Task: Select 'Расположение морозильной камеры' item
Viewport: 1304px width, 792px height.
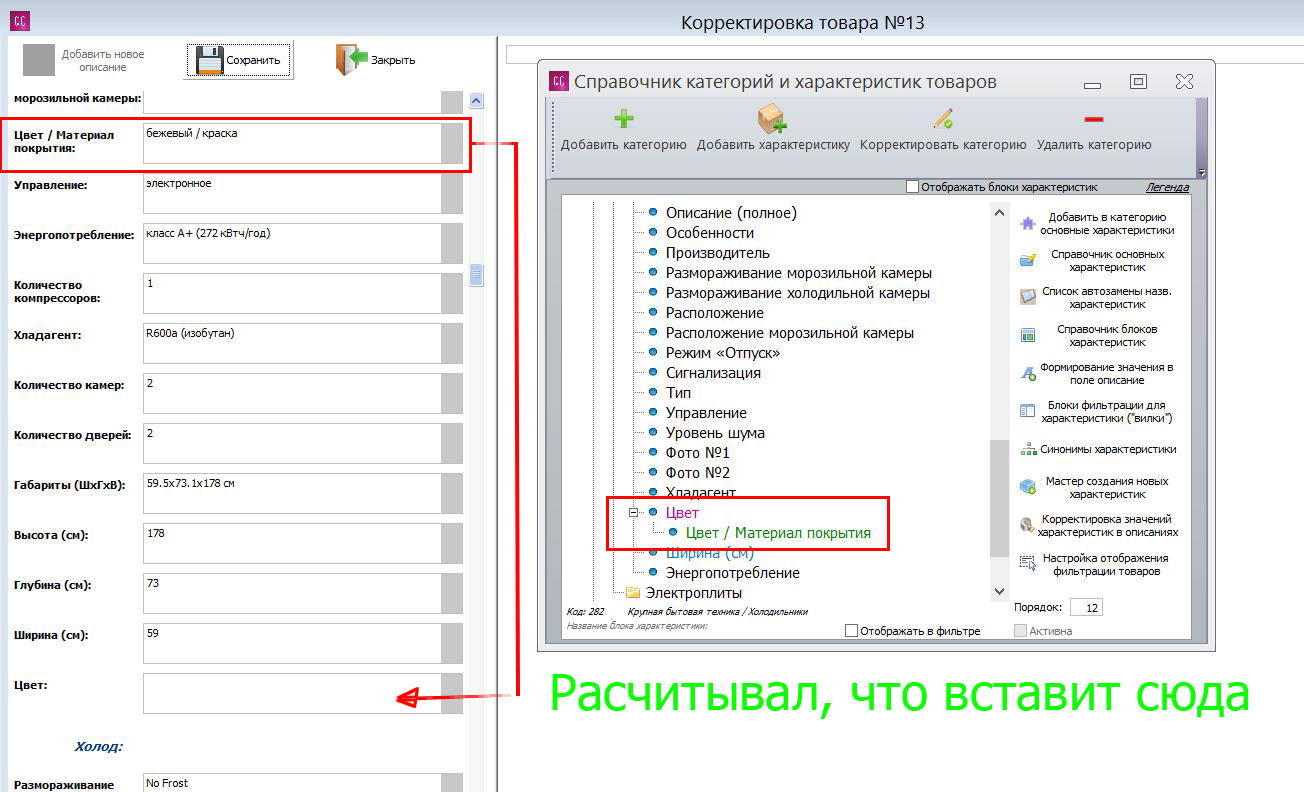Action: click(x=790, y=333)
